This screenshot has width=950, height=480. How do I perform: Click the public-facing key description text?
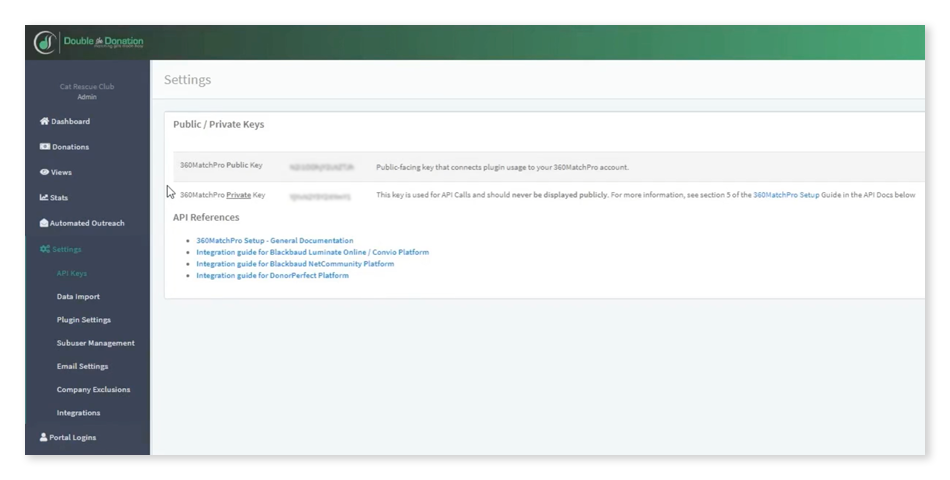pos(502,167)
